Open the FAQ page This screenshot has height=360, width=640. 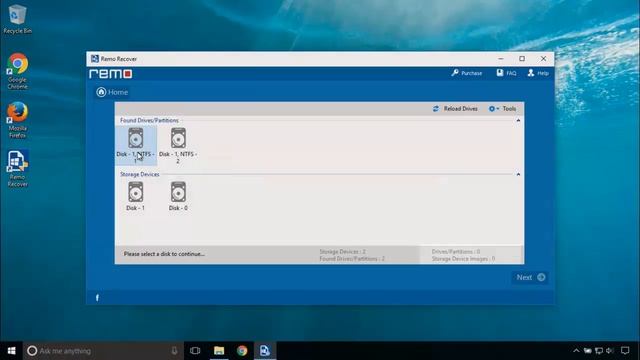click(x=506, y=73)
